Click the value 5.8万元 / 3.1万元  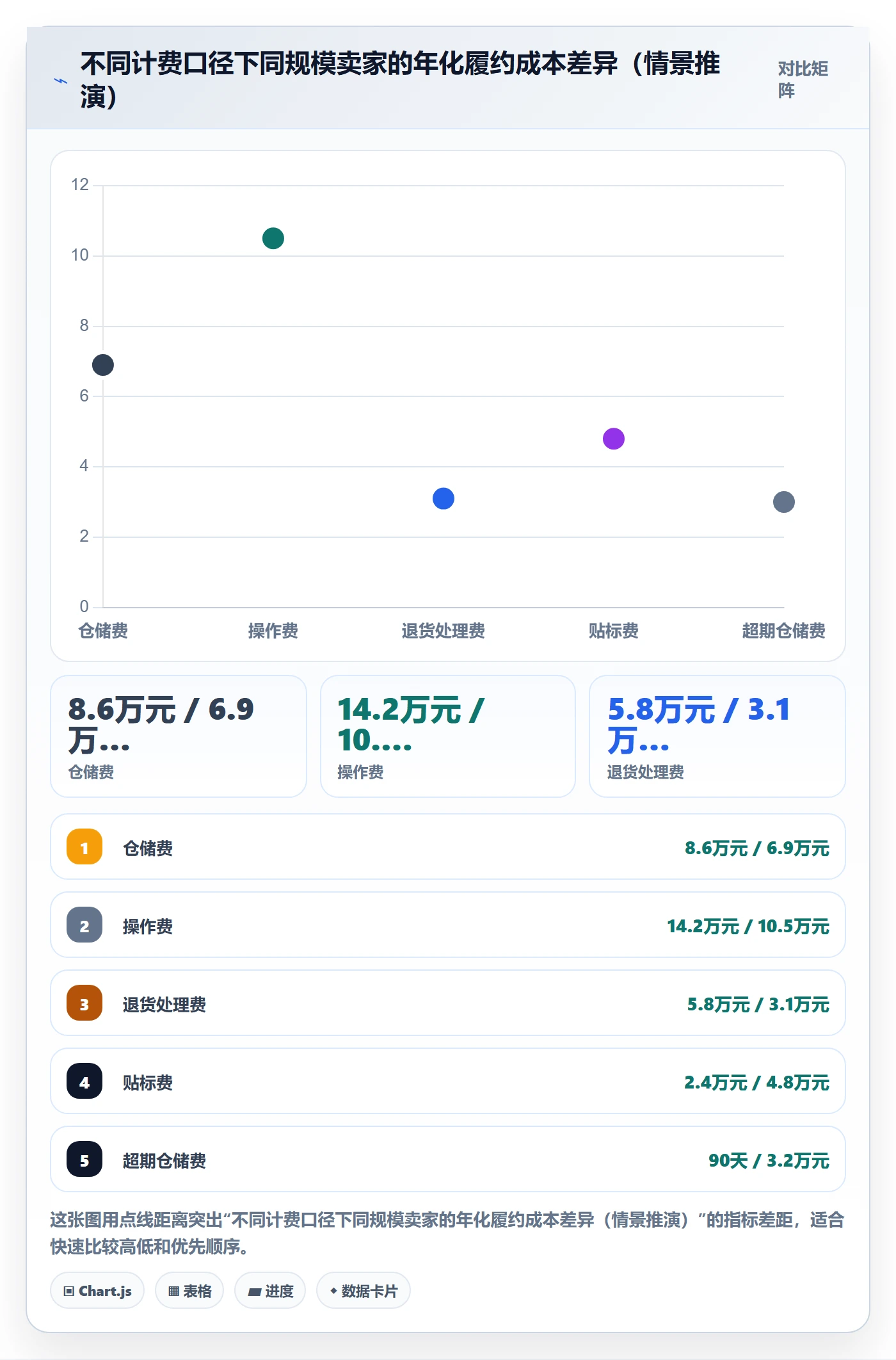pyautogui.click(x=758, y=1005)
